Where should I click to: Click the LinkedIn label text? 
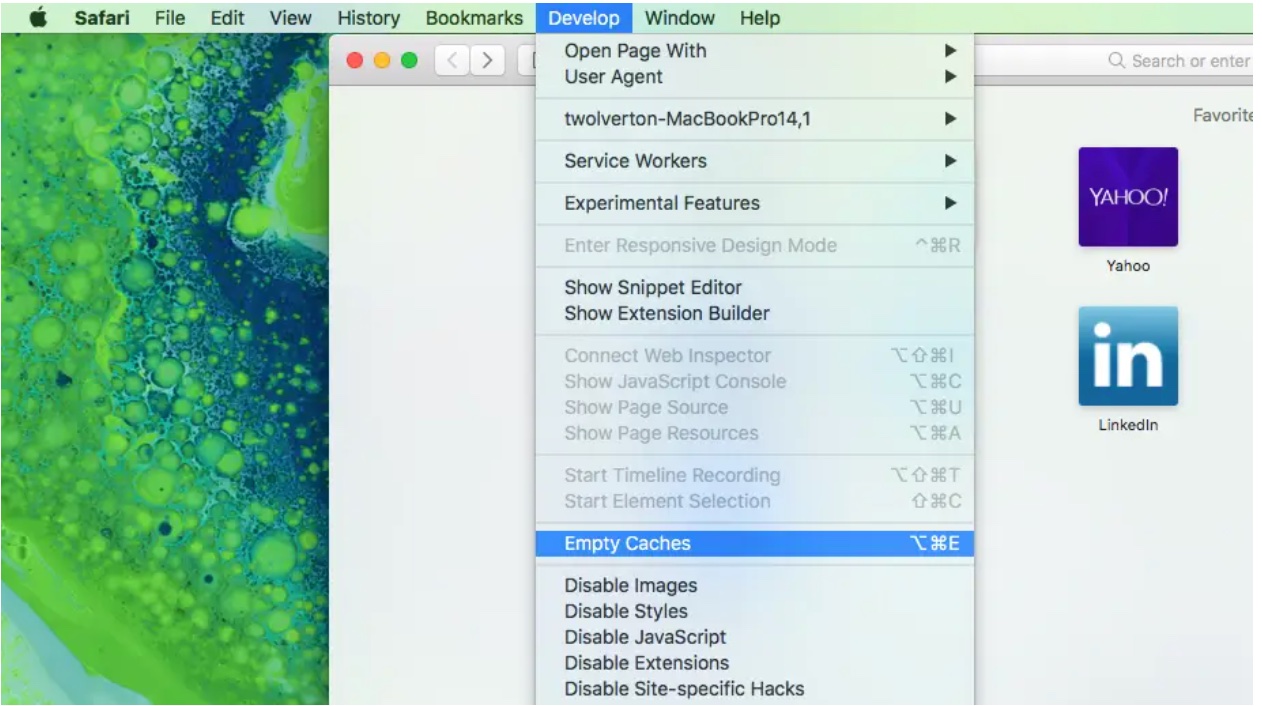tap(1128, 425)
